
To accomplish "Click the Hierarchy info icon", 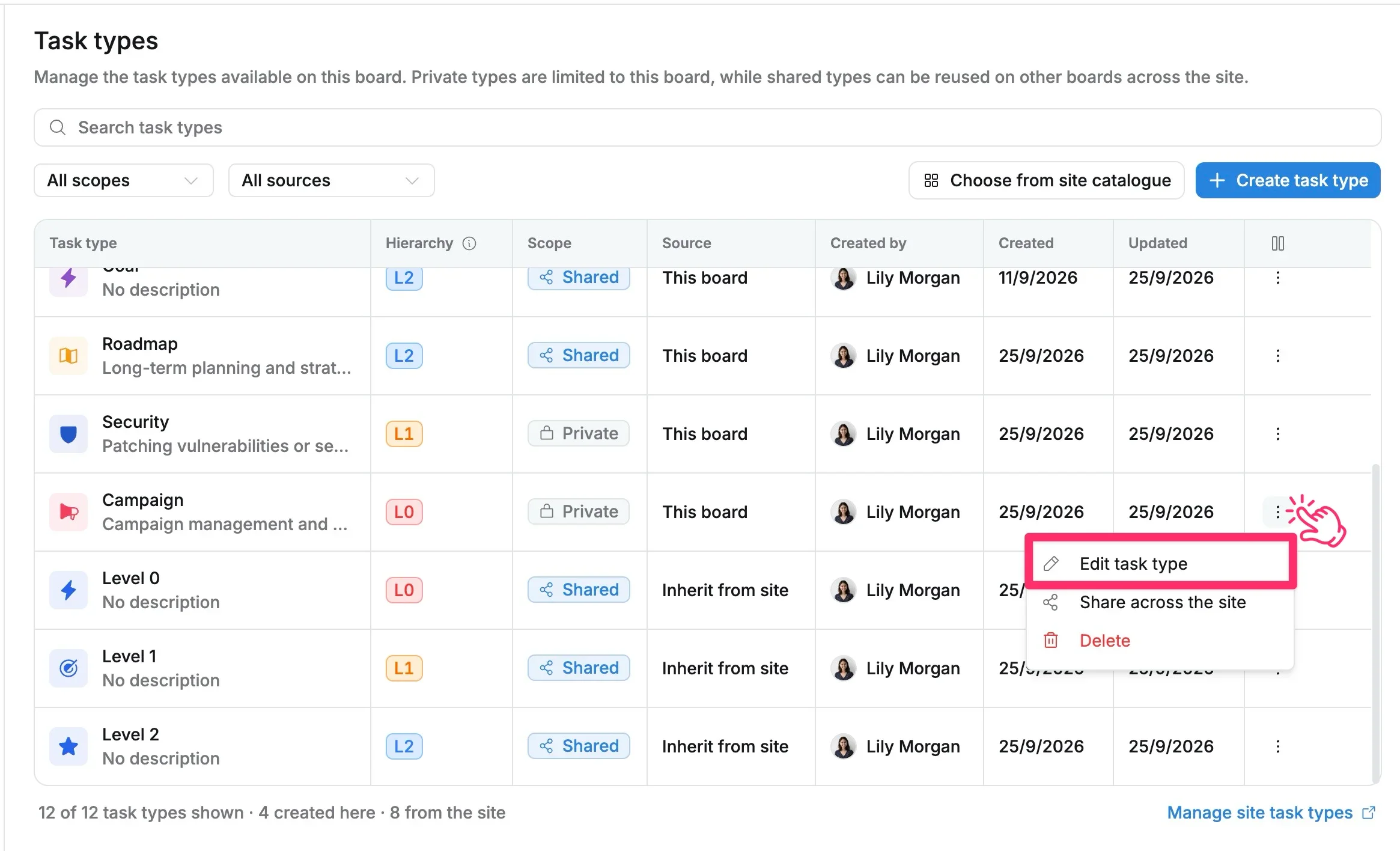I will point(469,243).
